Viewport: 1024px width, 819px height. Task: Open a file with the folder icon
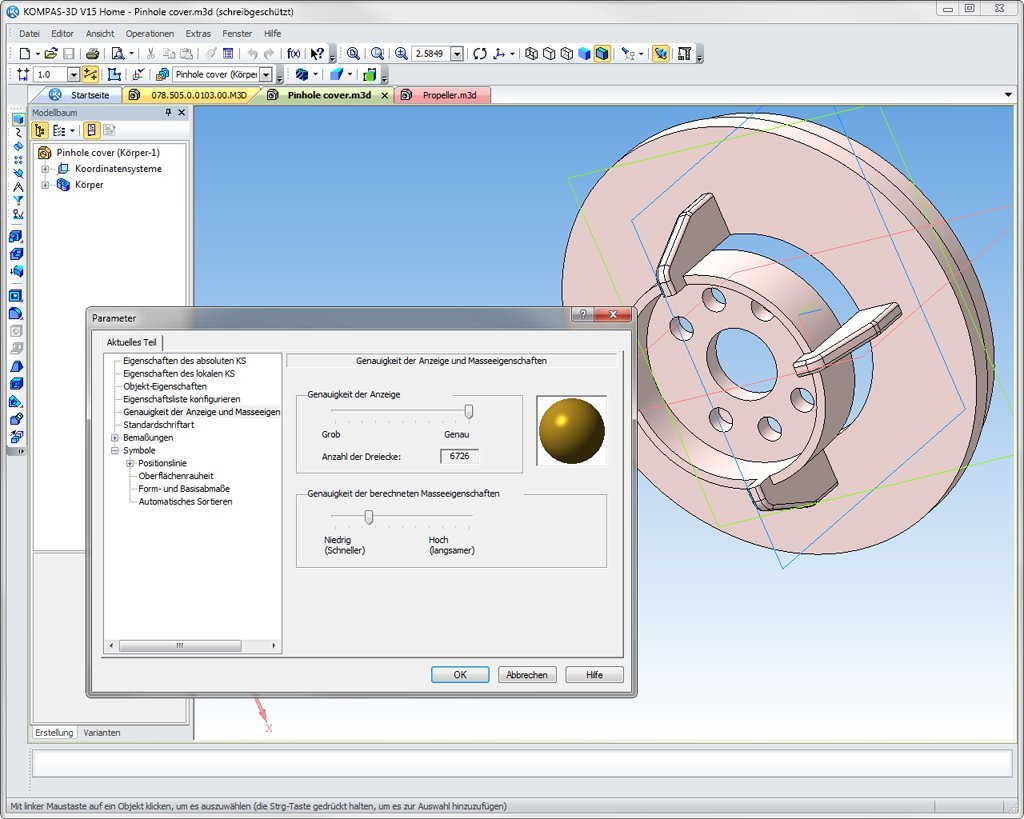click(x=50, y=54)
